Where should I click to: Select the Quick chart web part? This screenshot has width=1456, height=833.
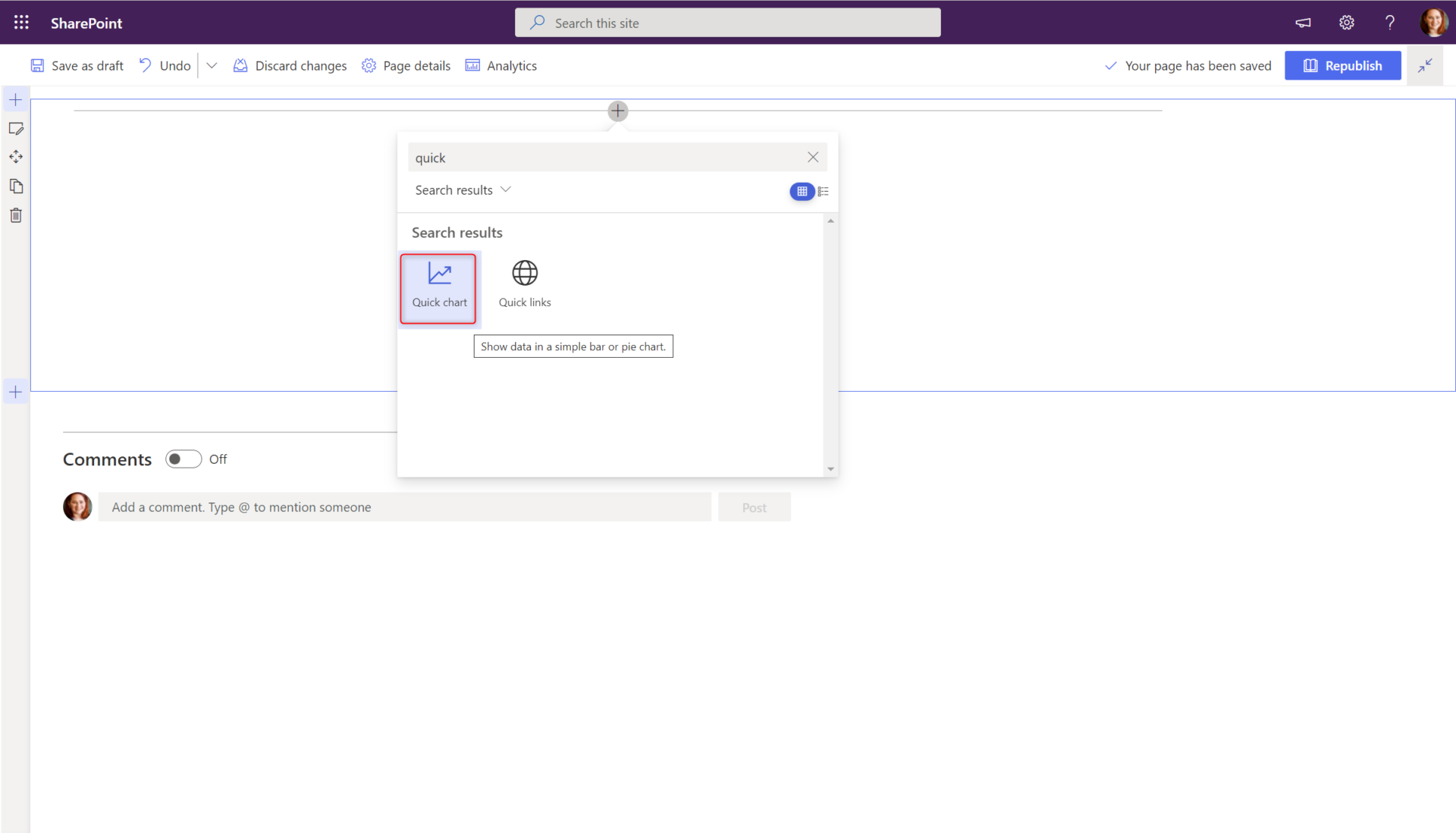(438, 288)
